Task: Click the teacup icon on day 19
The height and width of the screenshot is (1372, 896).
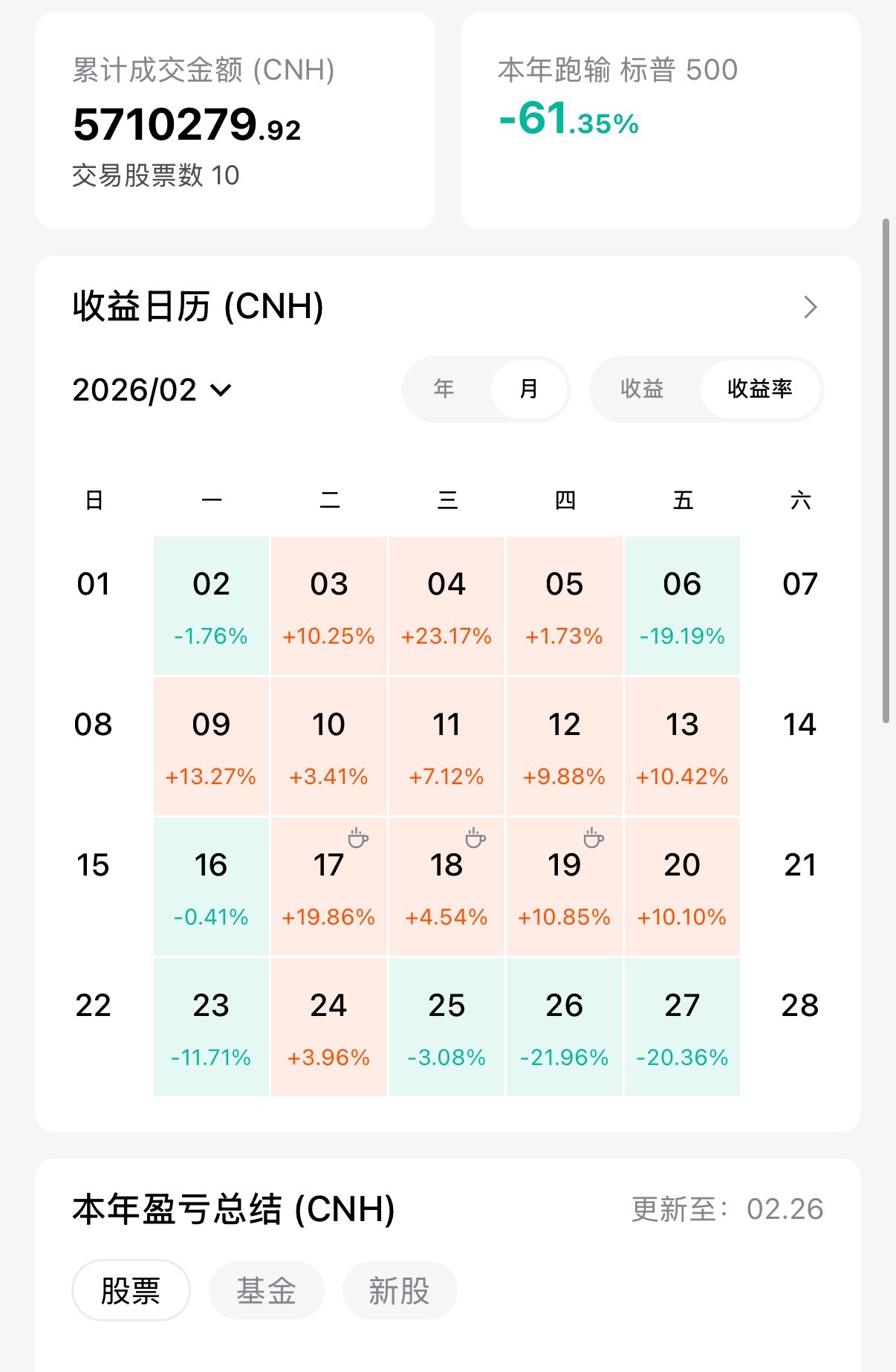Action: tap(593, 838)
